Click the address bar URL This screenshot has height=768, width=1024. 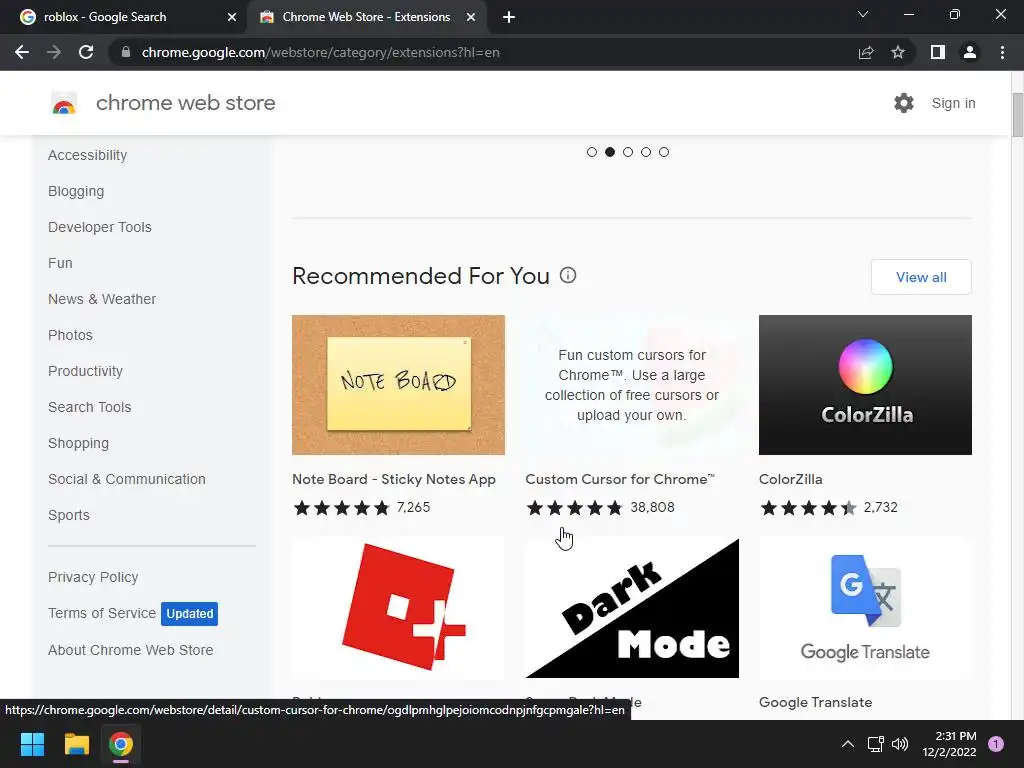[321, 52]
